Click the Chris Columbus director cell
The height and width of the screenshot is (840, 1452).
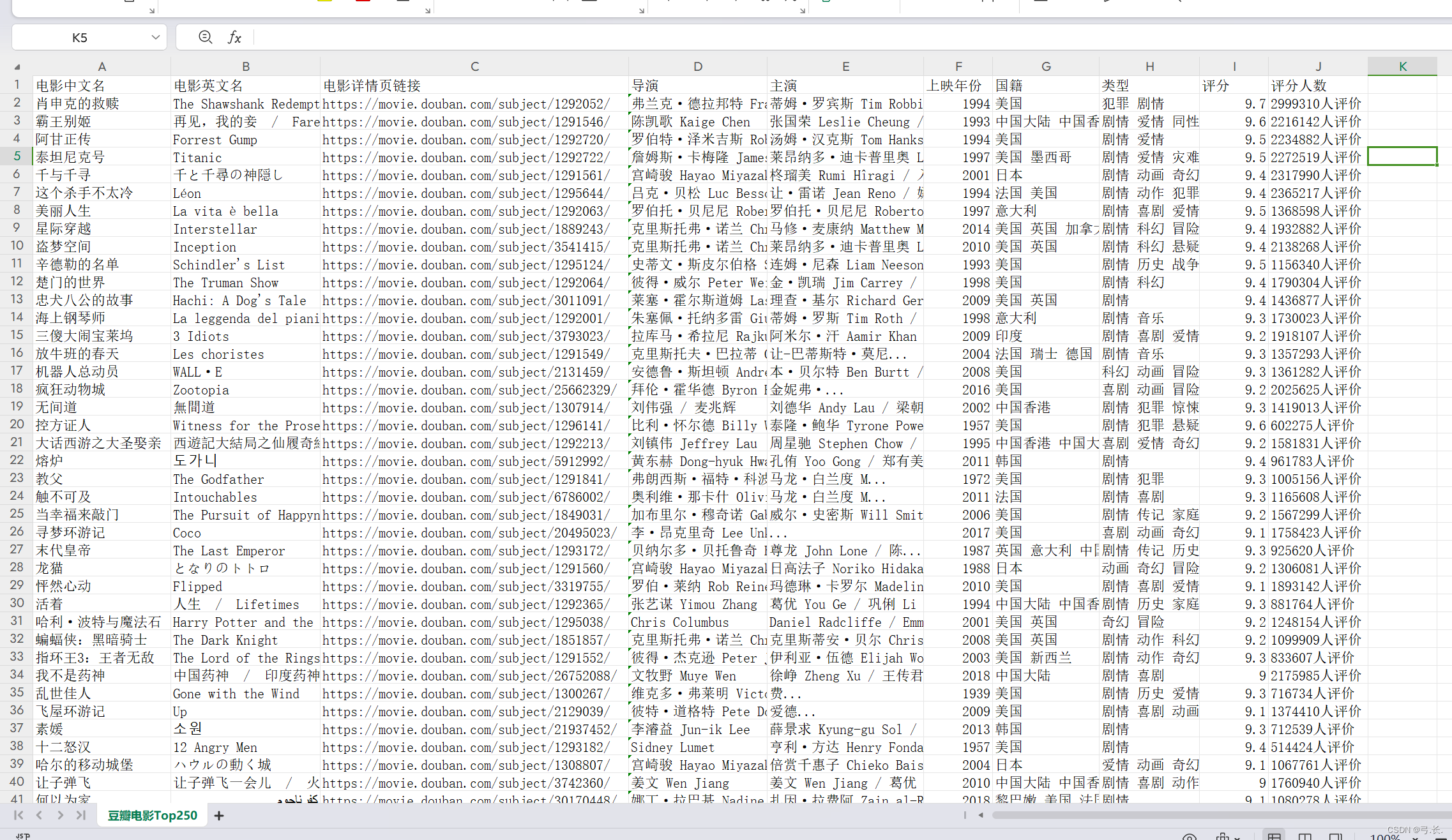[x=698, y=622]
